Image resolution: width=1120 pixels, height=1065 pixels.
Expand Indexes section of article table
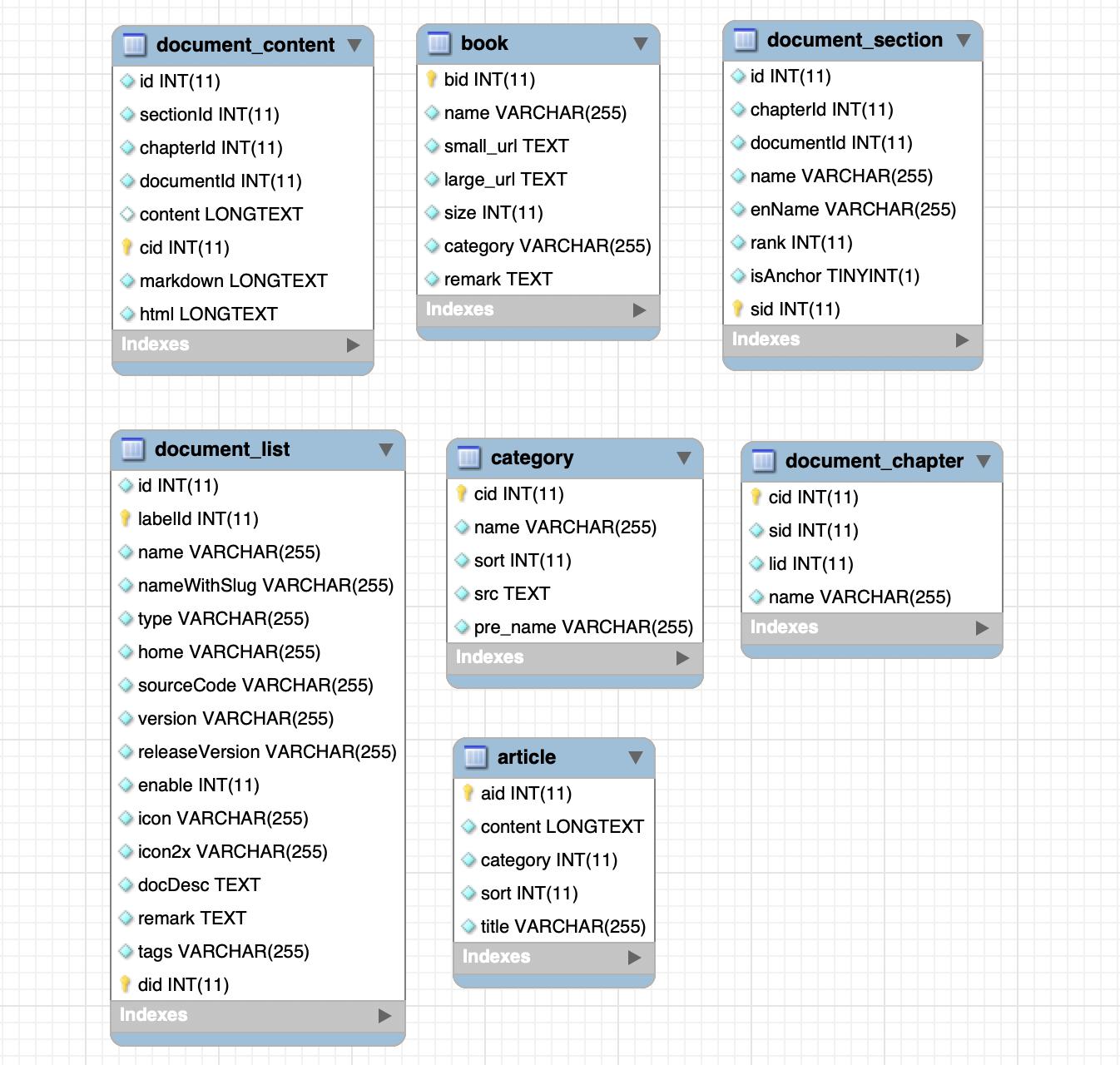click(634, 958)
